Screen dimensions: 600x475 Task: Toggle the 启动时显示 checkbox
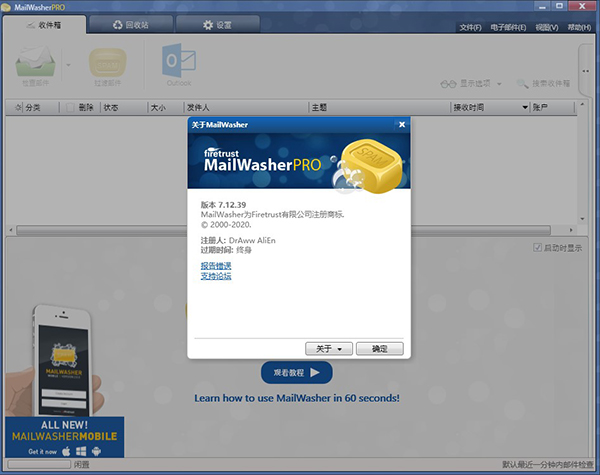click(x=537, y=247)
